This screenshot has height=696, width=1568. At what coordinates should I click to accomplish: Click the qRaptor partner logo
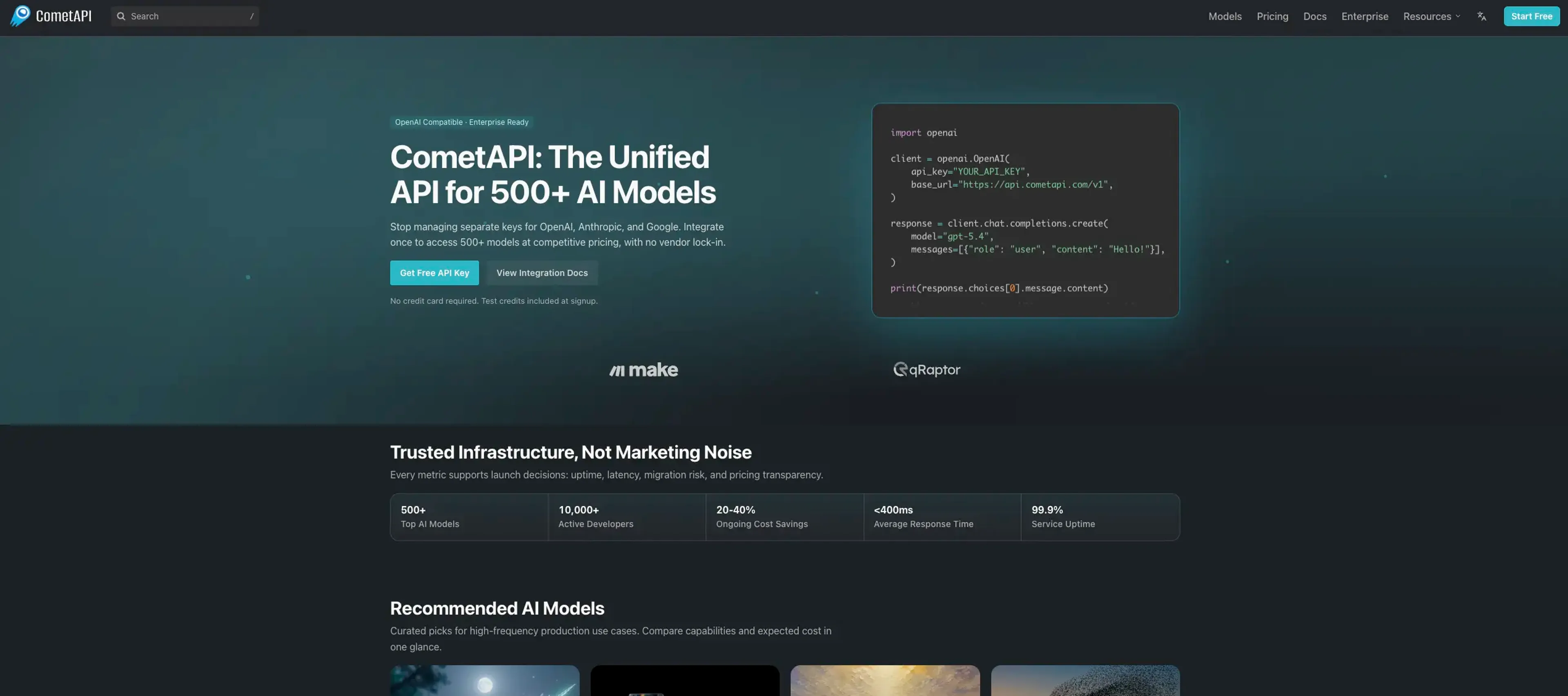tap(927, 369)
